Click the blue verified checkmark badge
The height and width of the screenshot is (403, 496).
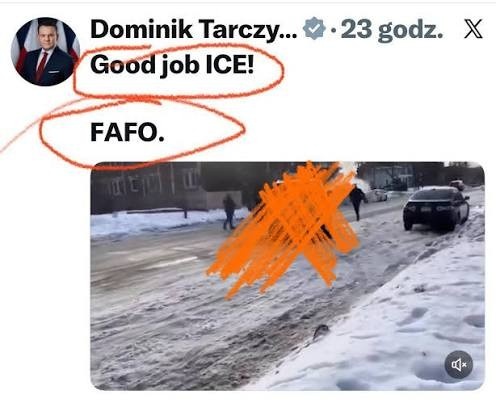[x=314, y=29]
